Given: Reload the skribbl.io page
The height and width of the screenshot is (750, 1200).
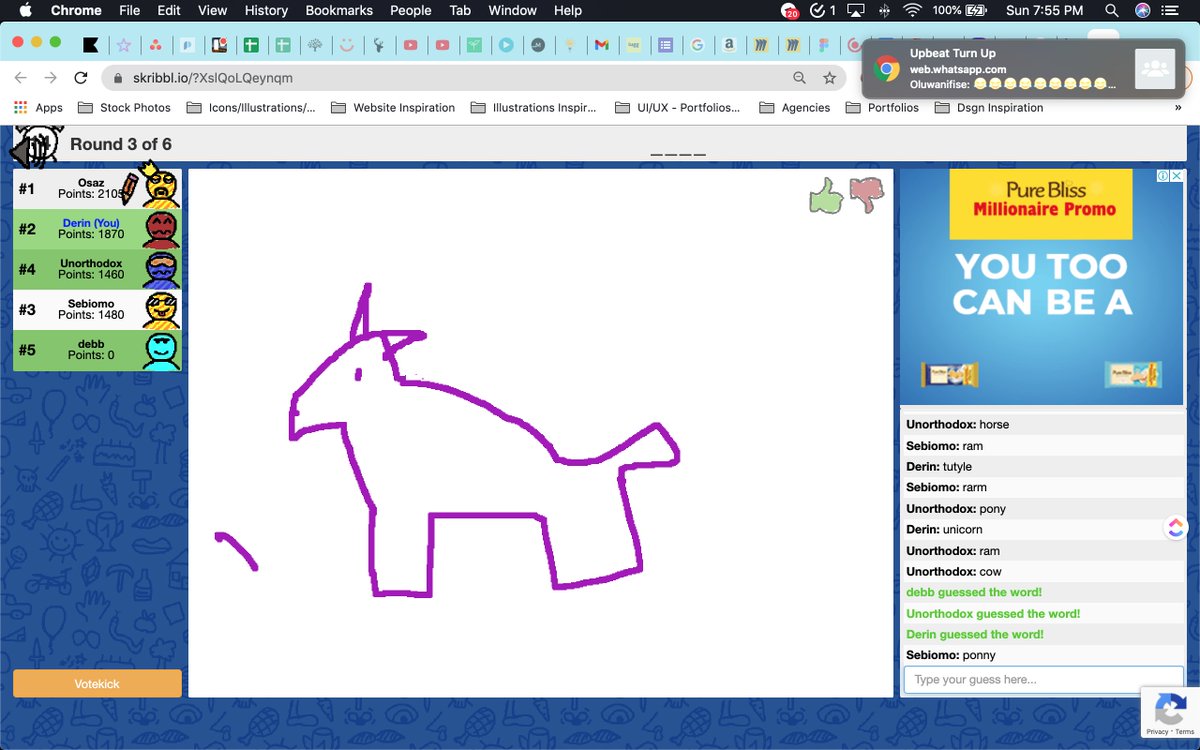Looking at the screenshot, I should [81, 78].
